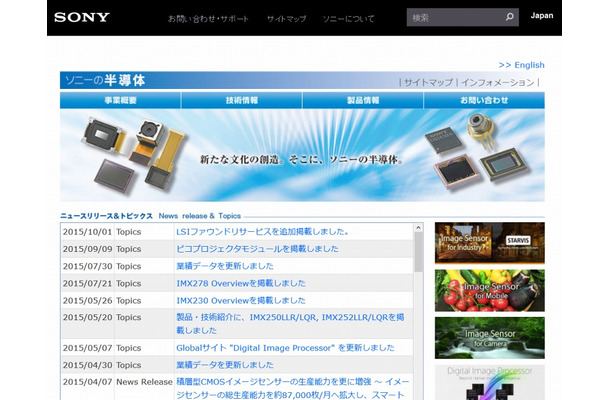Open Digital Image Processor update link
Screen dimensions: 610x400
285,348
